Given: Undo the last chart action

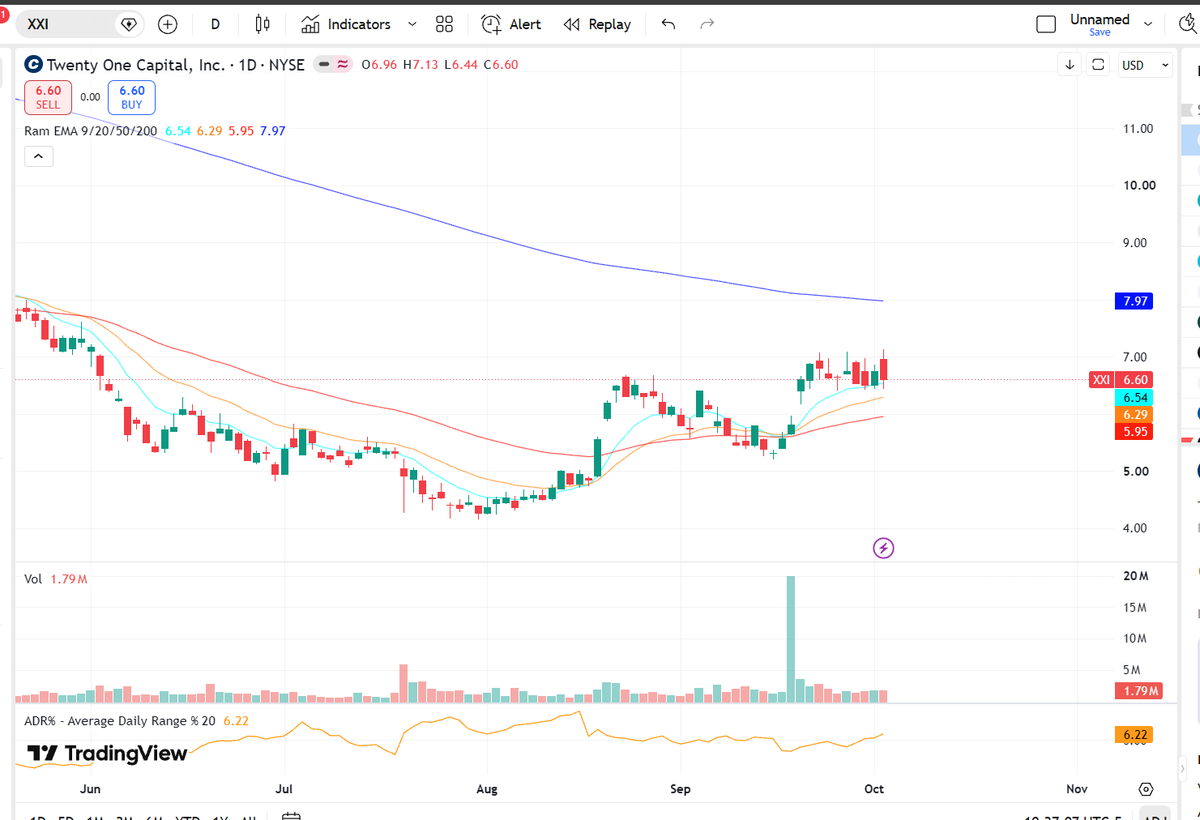Looking at the screenshot, I should coord(668,24).
